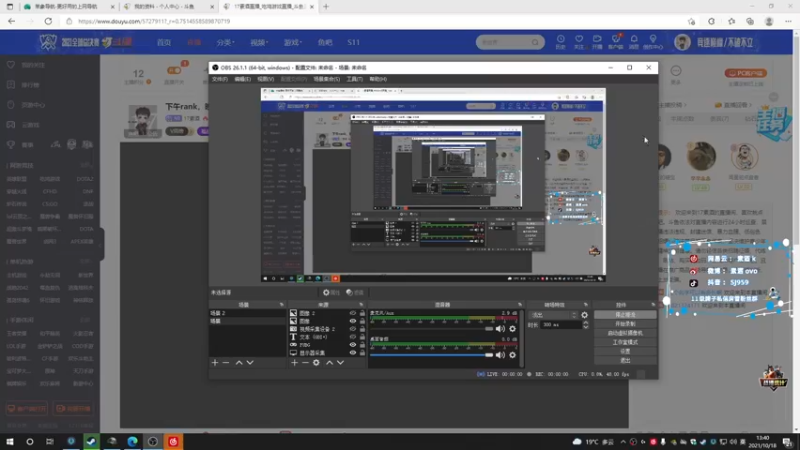Open the 编辑(E) menu in OBS

(x=242, y=79)
